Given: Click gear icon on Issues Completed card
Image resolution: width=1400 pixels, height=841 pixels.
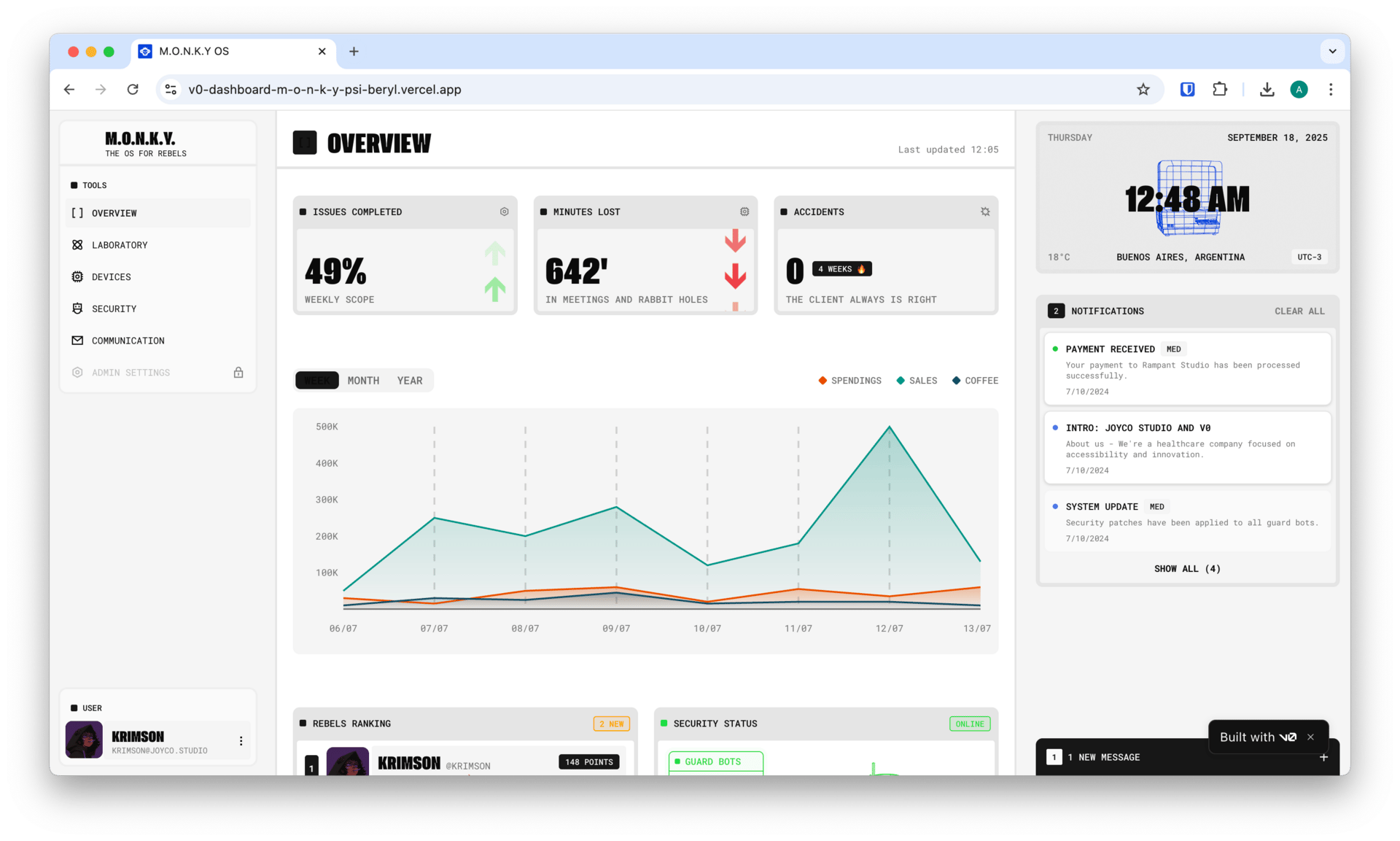Looking at the screenshot, I should 504,212.
